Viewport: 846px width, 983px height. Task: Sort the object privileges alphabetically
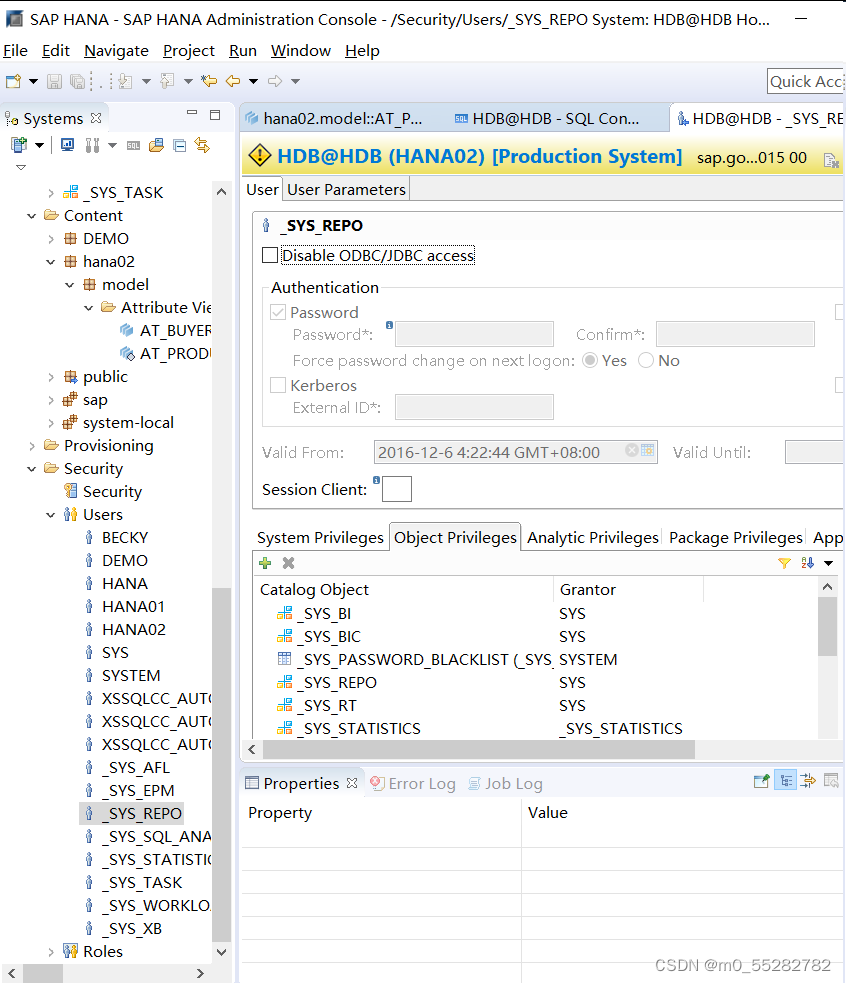click(808, 563)
